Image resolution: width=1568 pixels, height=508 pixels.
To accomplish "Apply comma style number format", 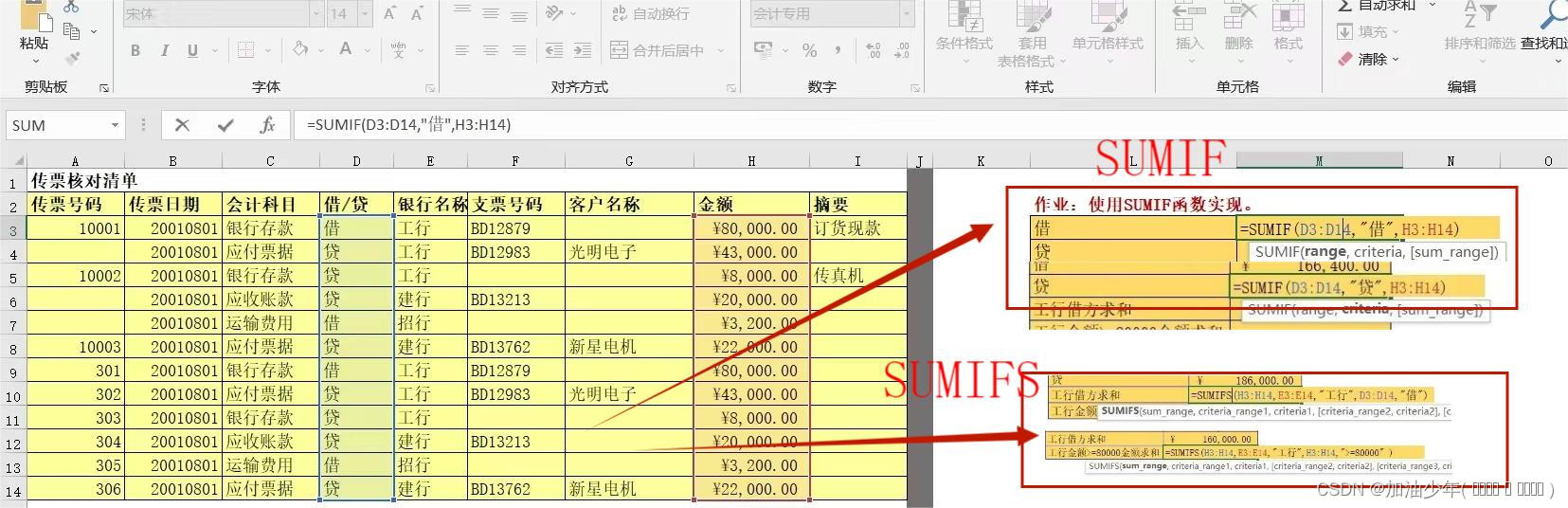I will click(838, 50).
